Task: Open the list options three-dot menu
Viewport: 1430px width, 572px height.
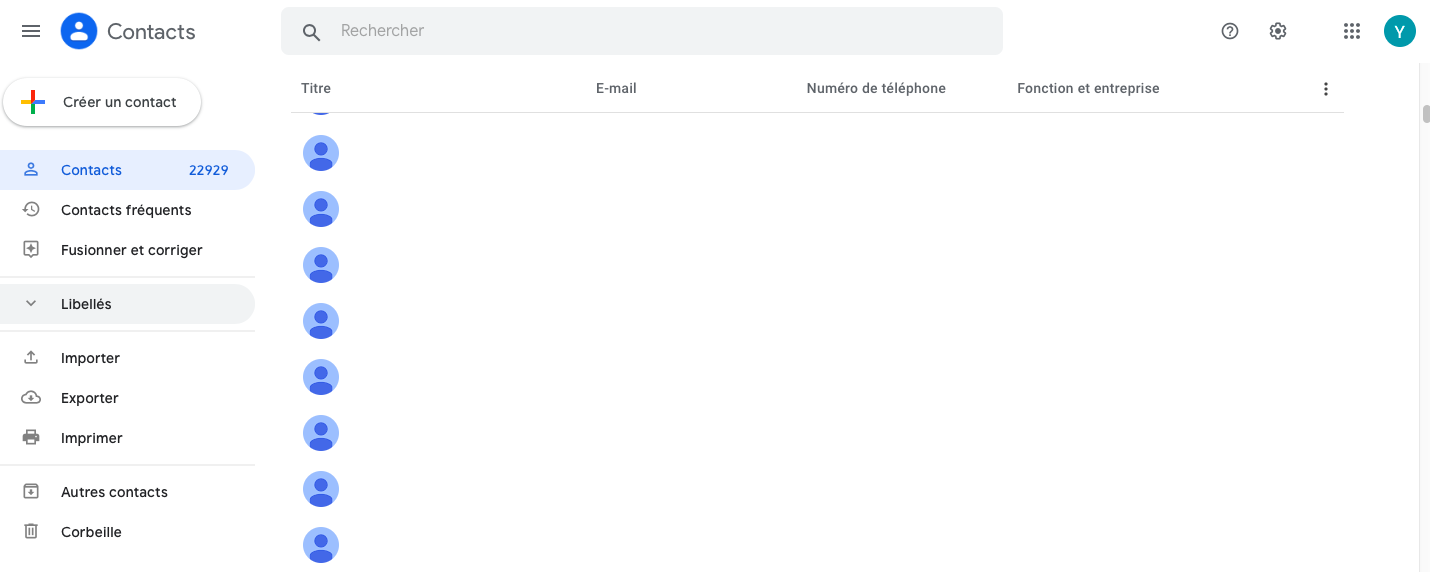Action: [x=1326, y=89]
